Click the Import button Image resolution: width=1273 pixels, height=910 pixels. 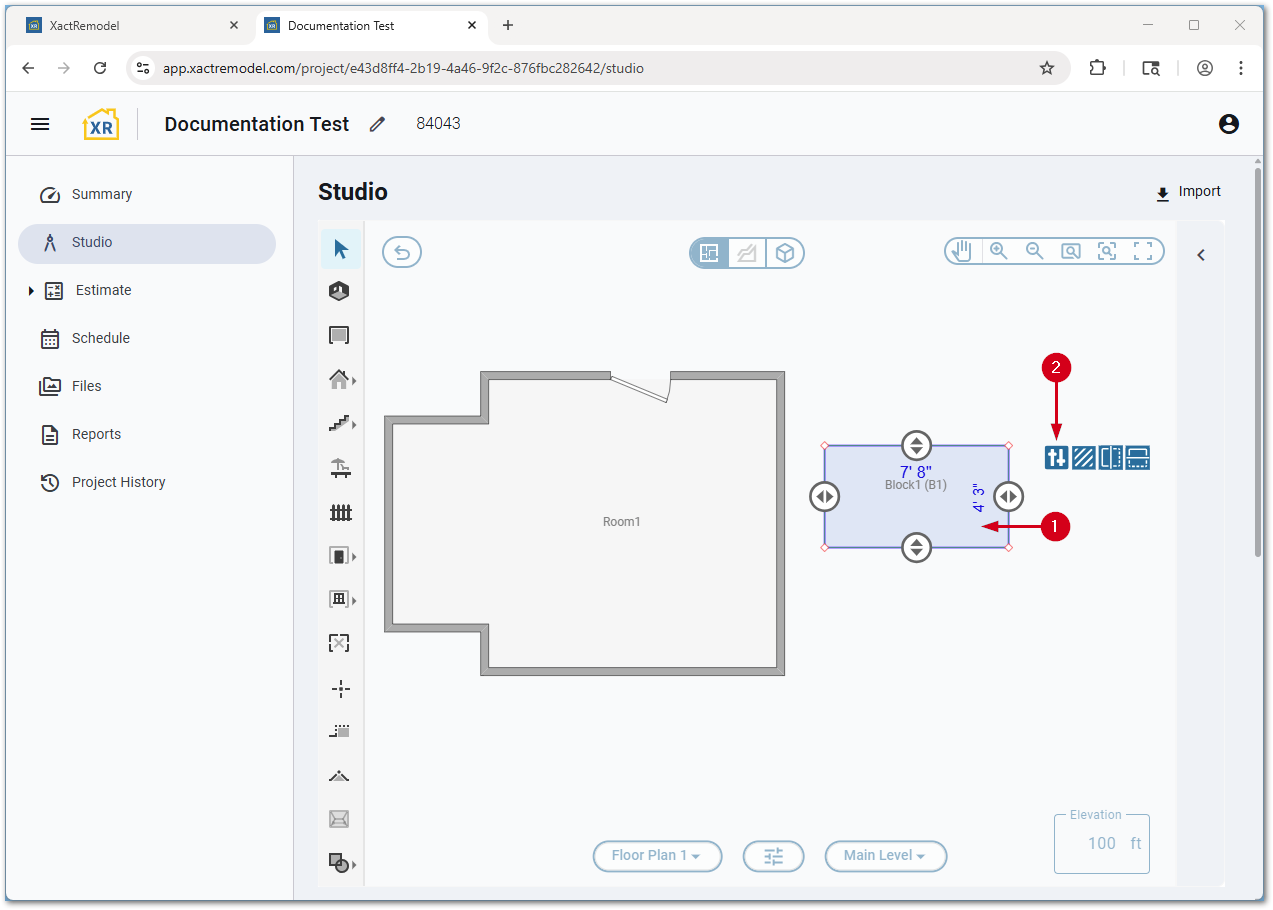tap(1188, 192)
